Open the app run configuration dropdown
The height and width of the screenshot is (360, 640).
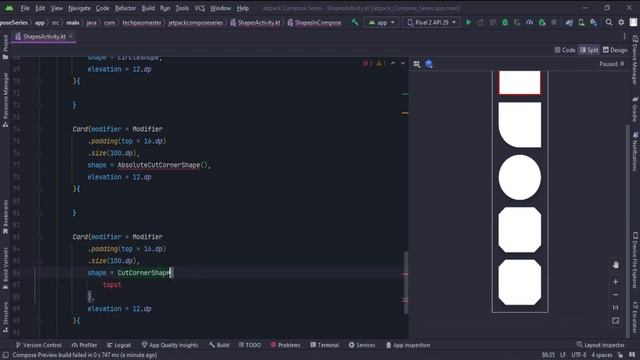tap(381, 22)
